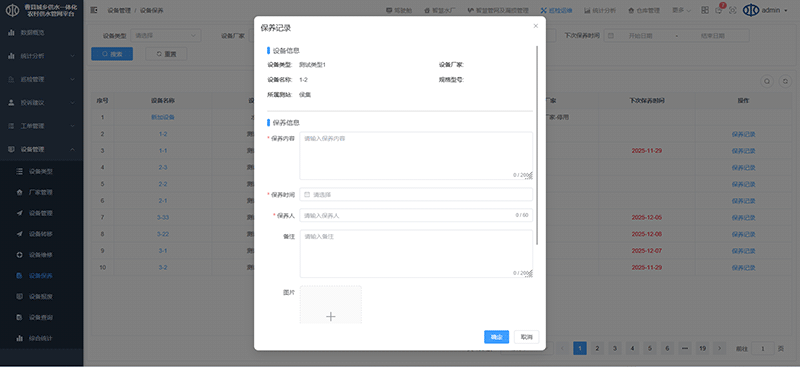Click the platform logo in sidebar header
800x367 pixels.
tap(12, 11)
